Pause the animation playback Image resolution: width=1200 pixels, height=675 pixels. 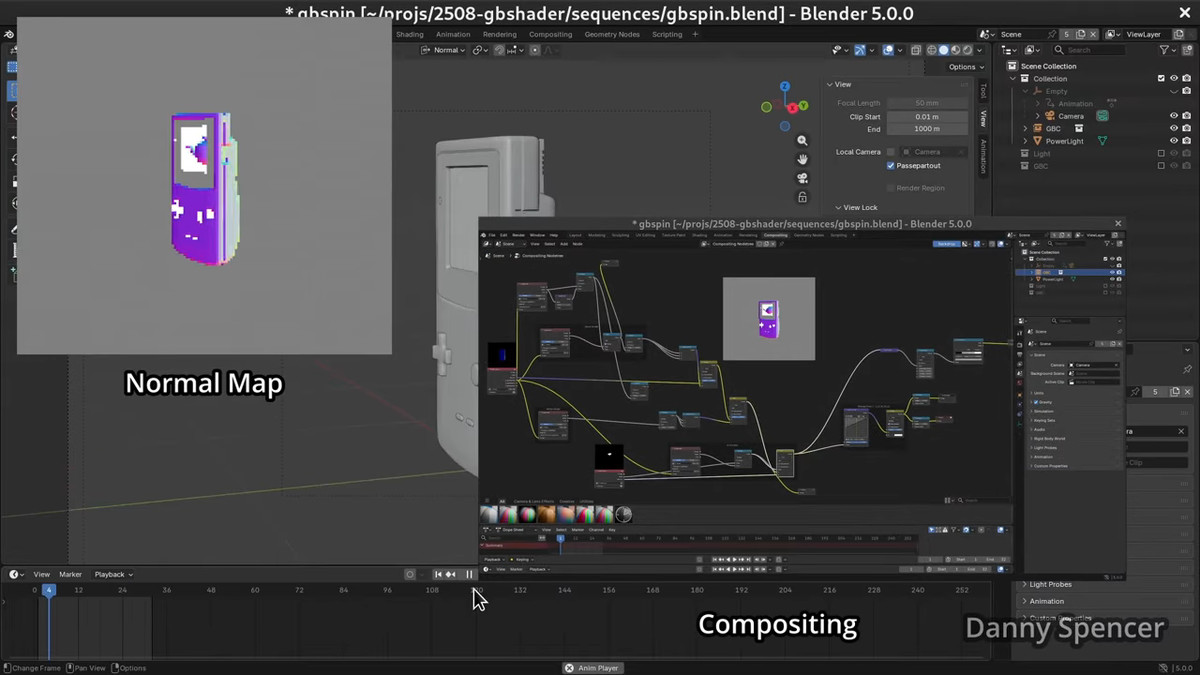click(x=469, y=574)
